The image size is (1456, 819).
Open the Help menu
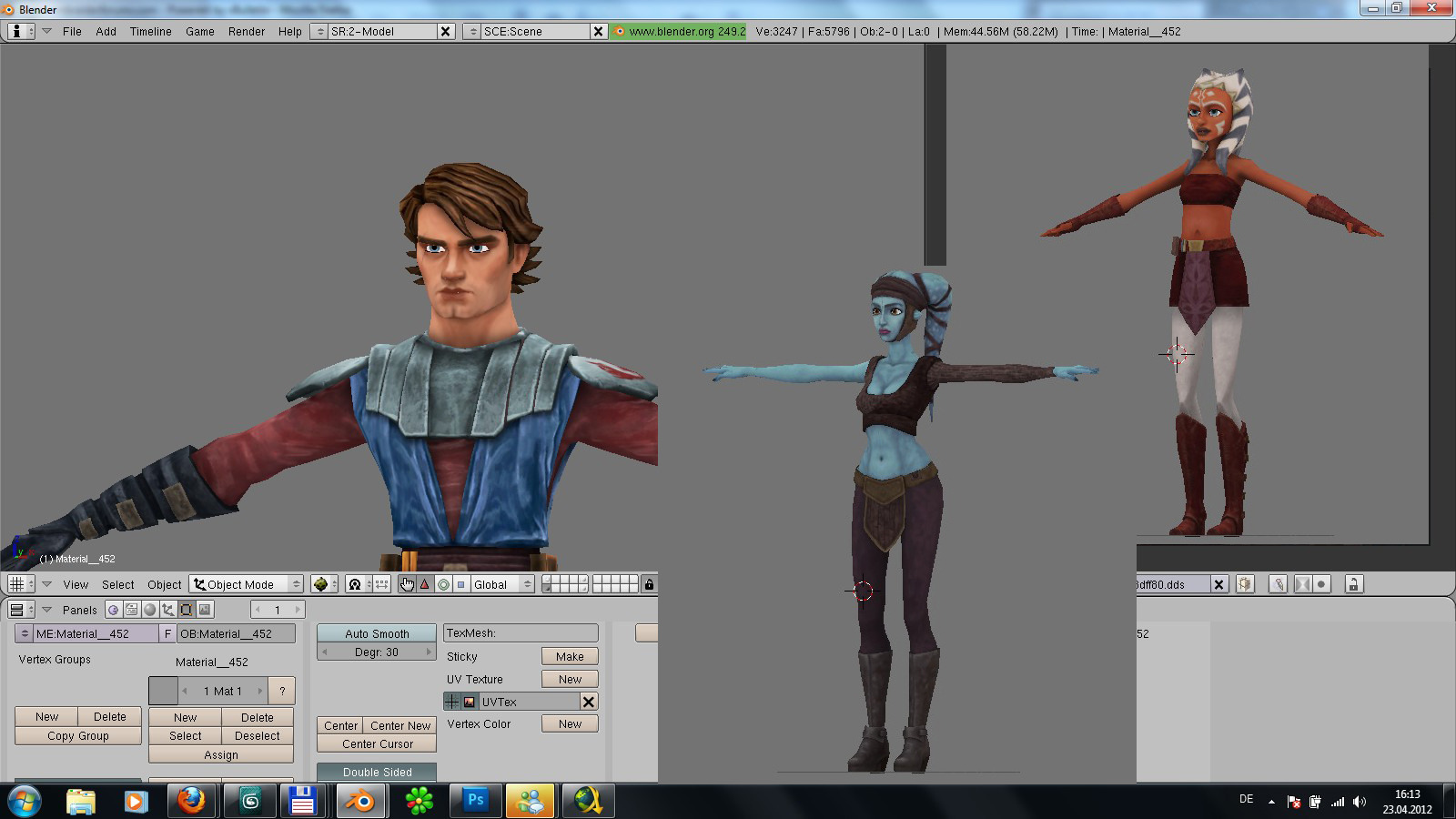pos(290,31)
